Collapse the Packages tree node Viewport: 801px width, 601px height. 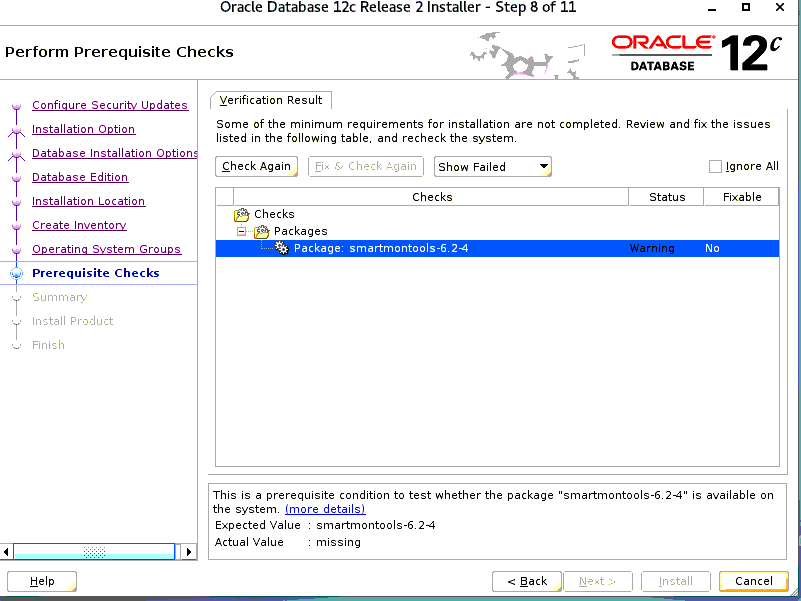(242, 231)
